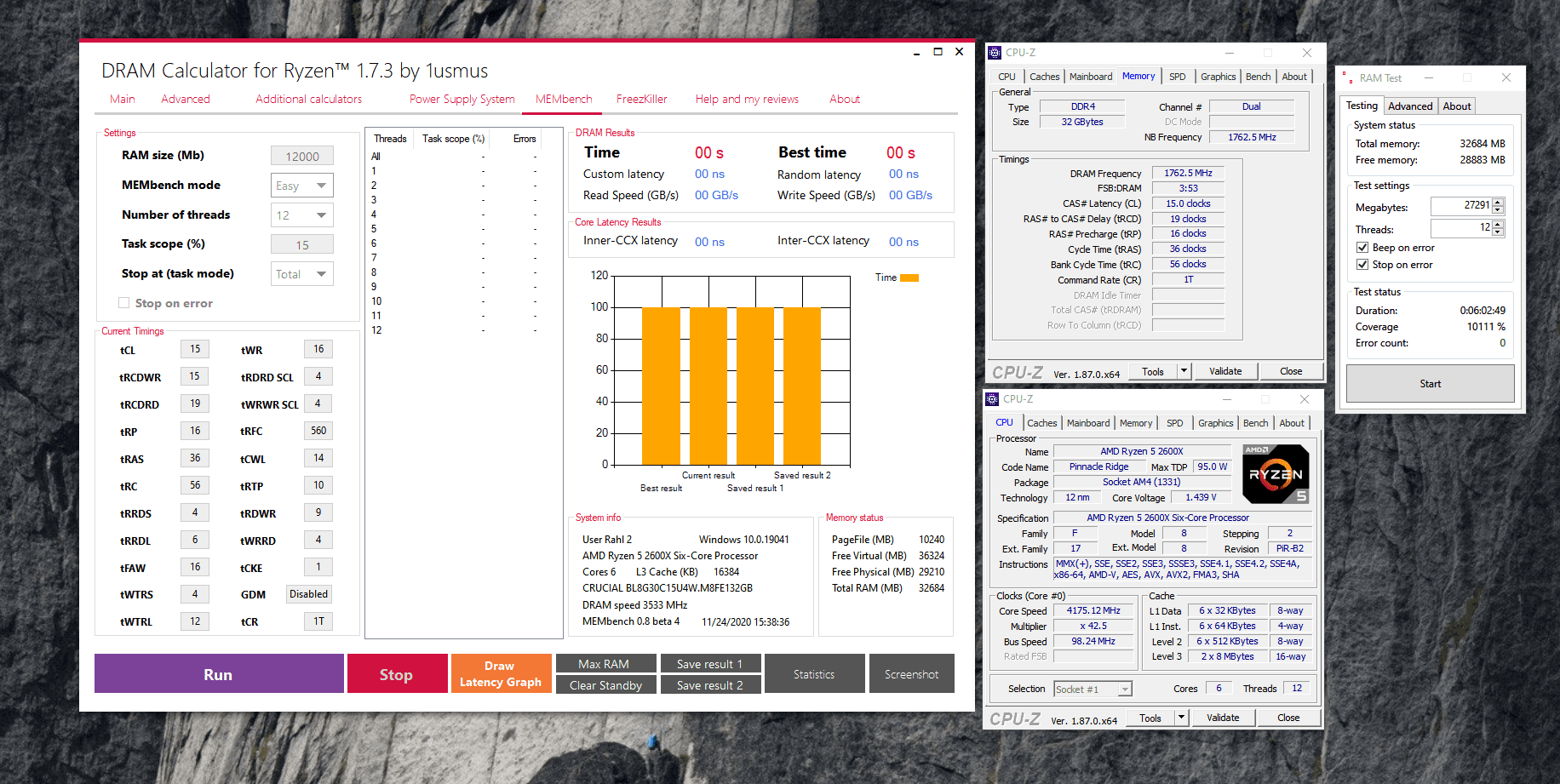
Task: Open the Power Supply System tab
Action: [x=462, y=99]
